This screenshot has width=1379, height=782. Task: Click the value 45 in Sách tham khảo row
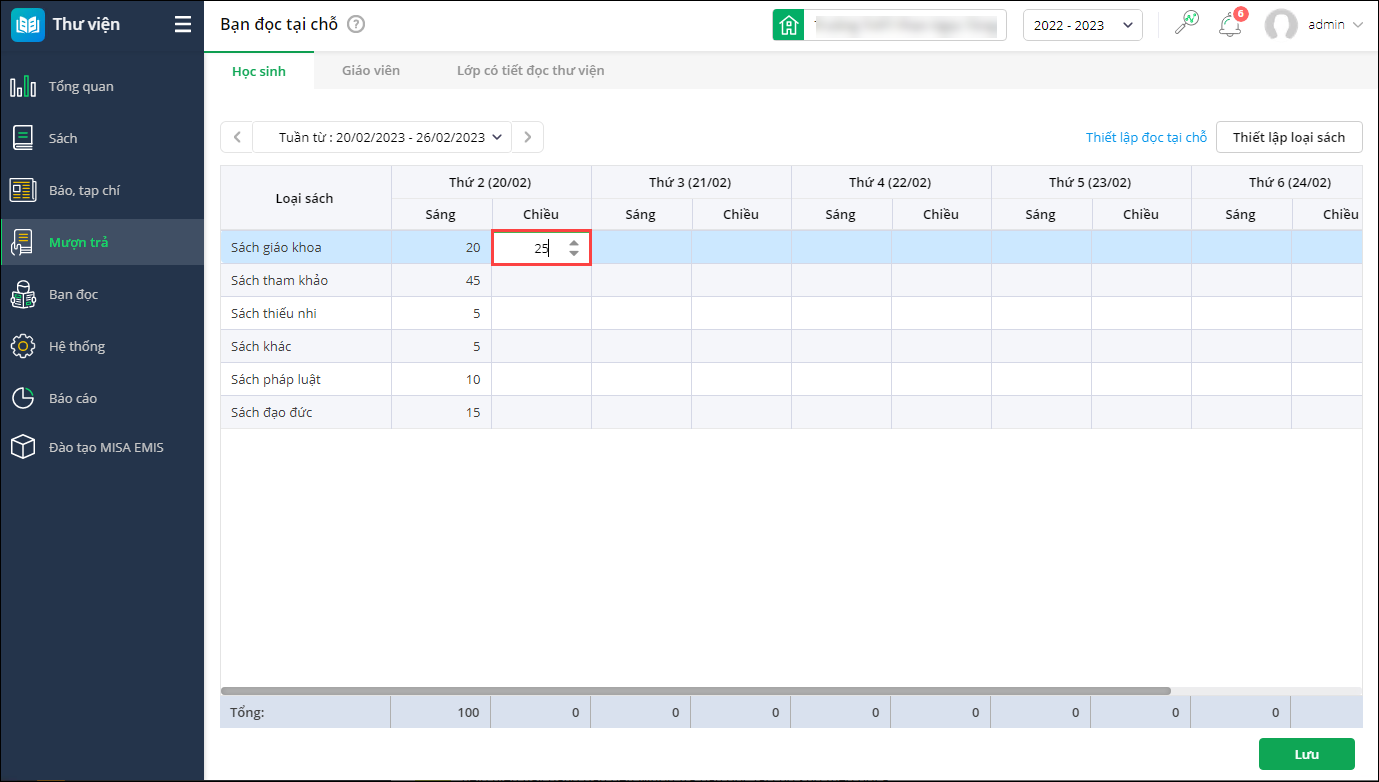pos(473,281)
